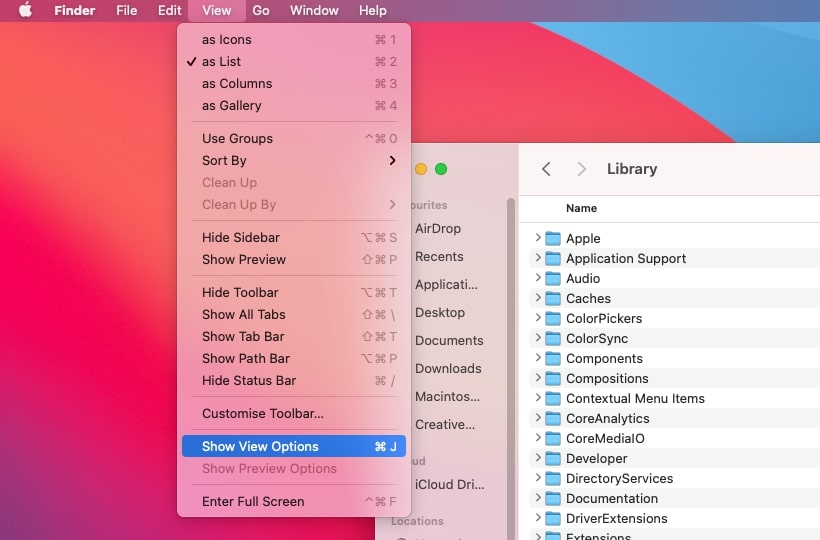The image size is (820, 540).
Task: Open the Window menu
Action: coord(314,10)
